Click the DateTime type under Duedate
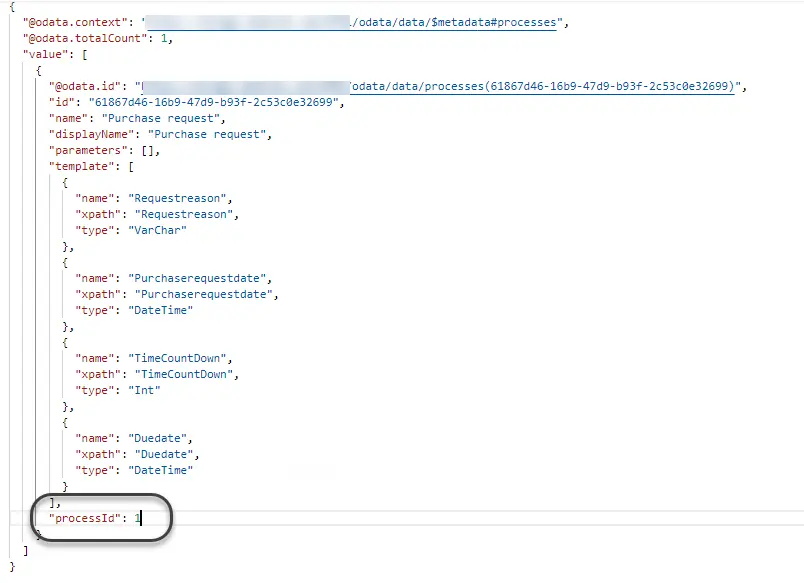Viewport: 804px width, 583px height. tap(160, 470)
